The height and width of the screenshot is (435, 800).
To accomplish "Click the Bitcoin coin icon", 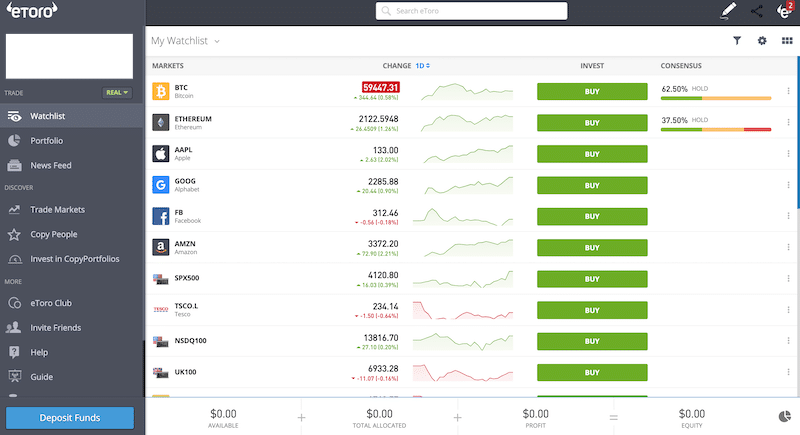I will click(x=161, y=91).
